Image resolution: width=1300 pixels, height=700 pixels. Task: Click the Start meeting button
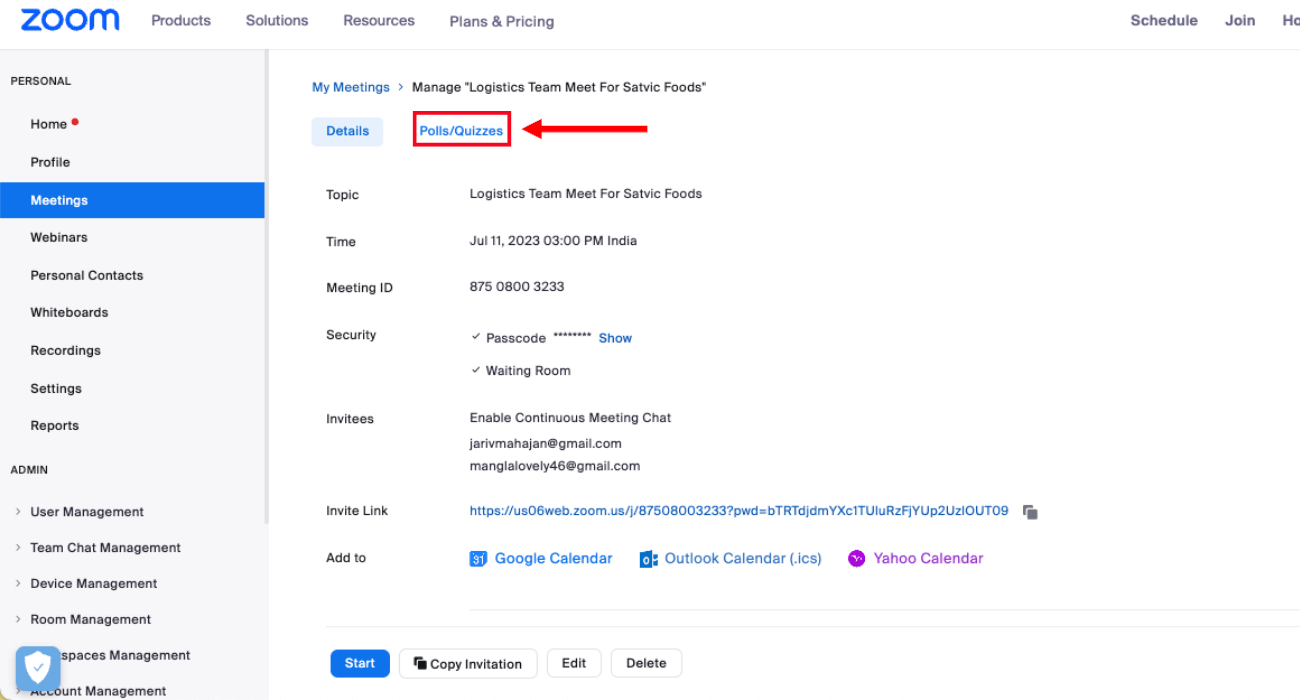[360, 663]
